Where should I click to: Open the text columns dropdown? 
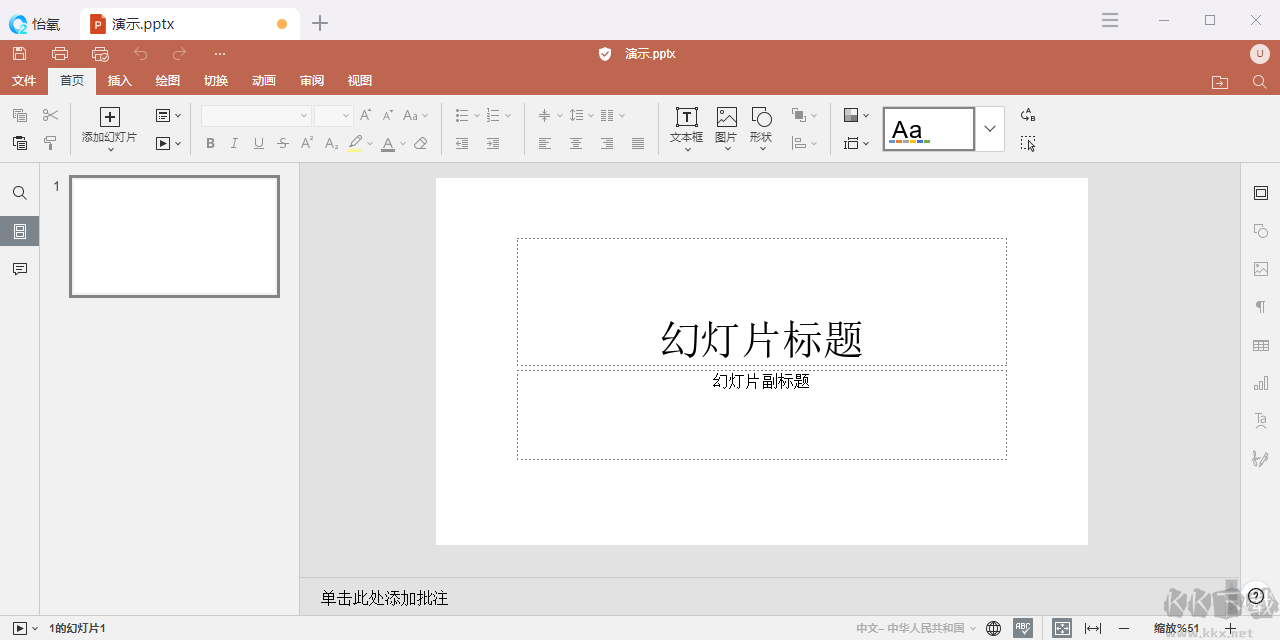[613, 116]
